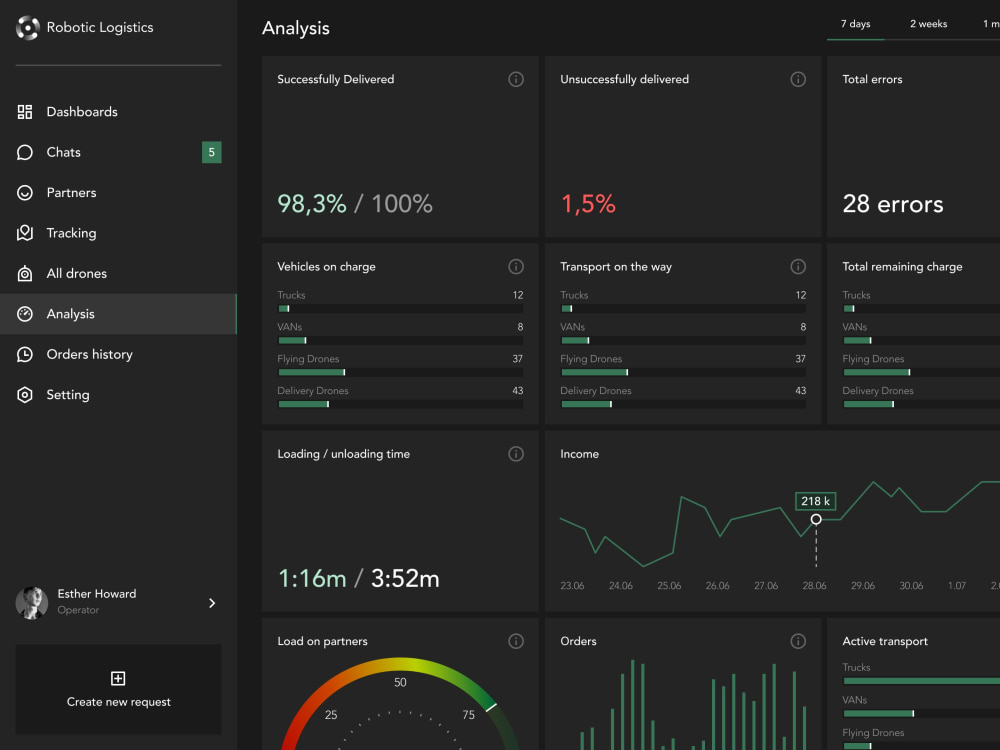Click Flying Drones label in Total remaining charge

click(873, 358)
